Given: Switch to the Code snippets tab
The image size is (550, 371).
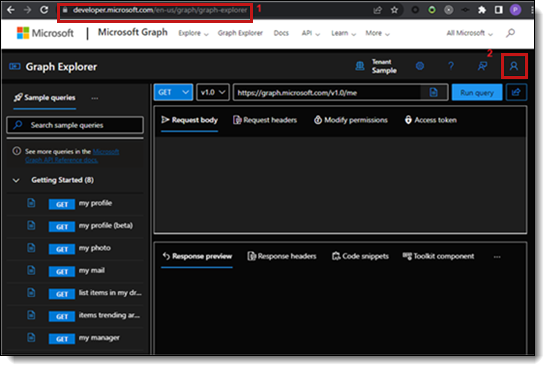Looking at the screenshot, I should coord(360,256).
